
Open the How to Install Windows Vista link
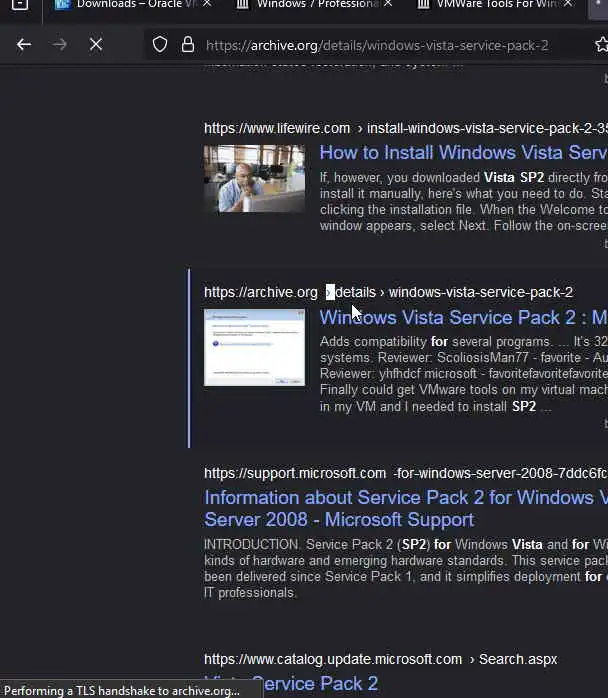point(463,153)
